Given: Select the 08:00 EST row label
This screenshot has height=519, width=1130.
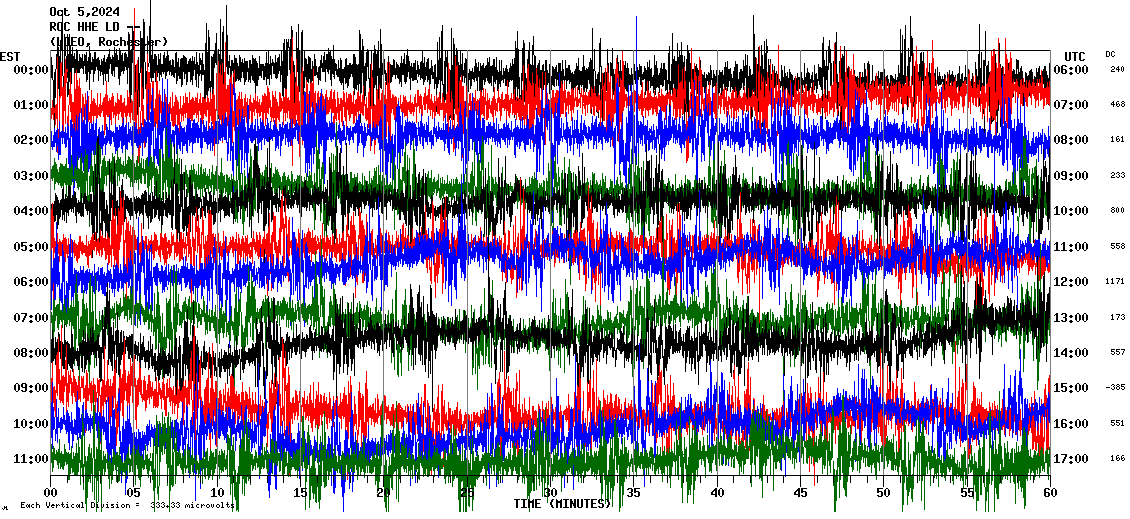Looking at the screenshot, I should (x=32, y=353).
